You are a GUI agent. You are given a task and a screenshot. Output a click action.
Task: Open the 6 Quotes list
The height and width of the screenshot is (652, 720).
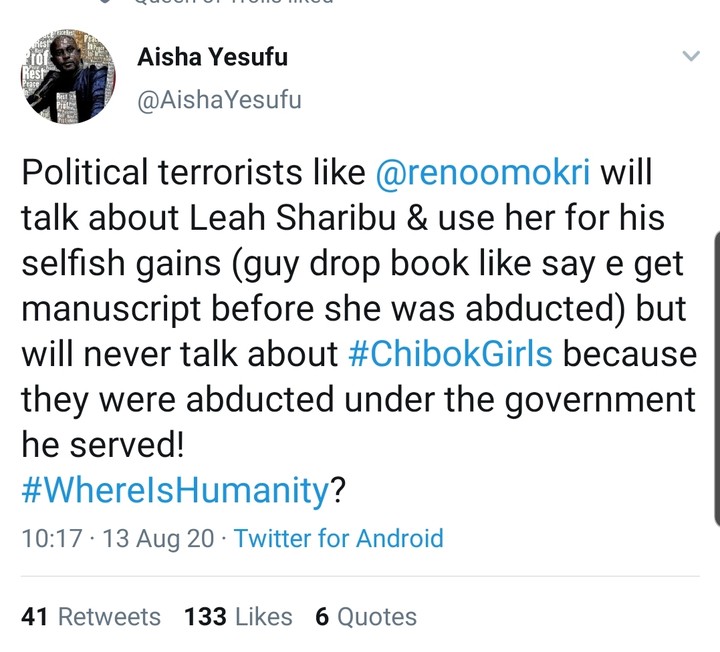(x=365, y=617)
